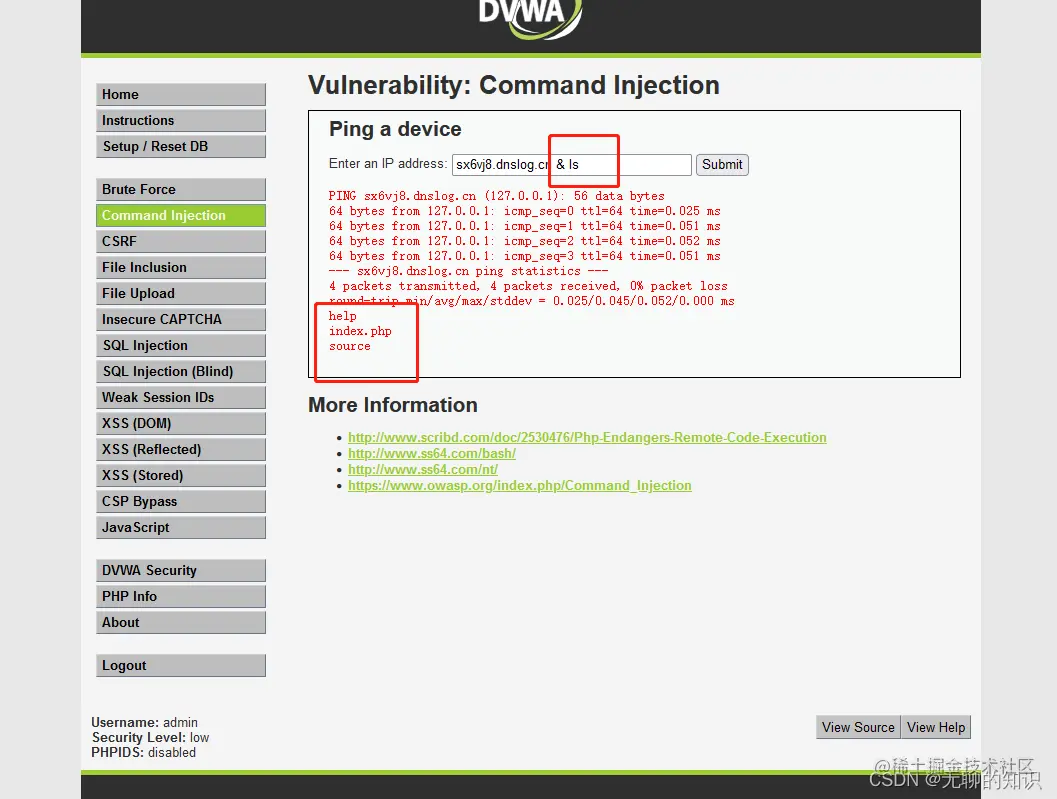Click the 'PING sx6vj8.dnslog.cn' output line
1057x799 pixels.
[x=497, y=196]
